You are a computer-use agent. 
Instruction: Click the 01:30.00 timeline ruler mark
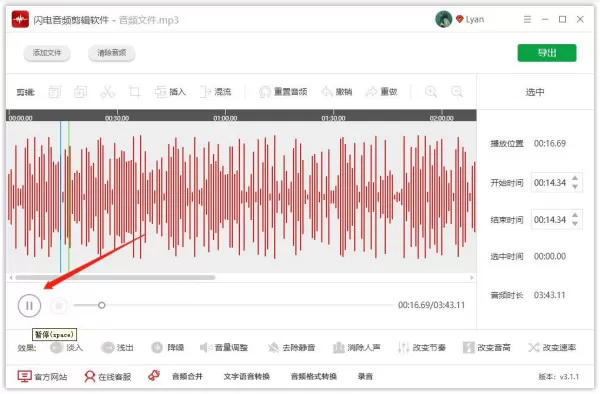click(334, 118)
